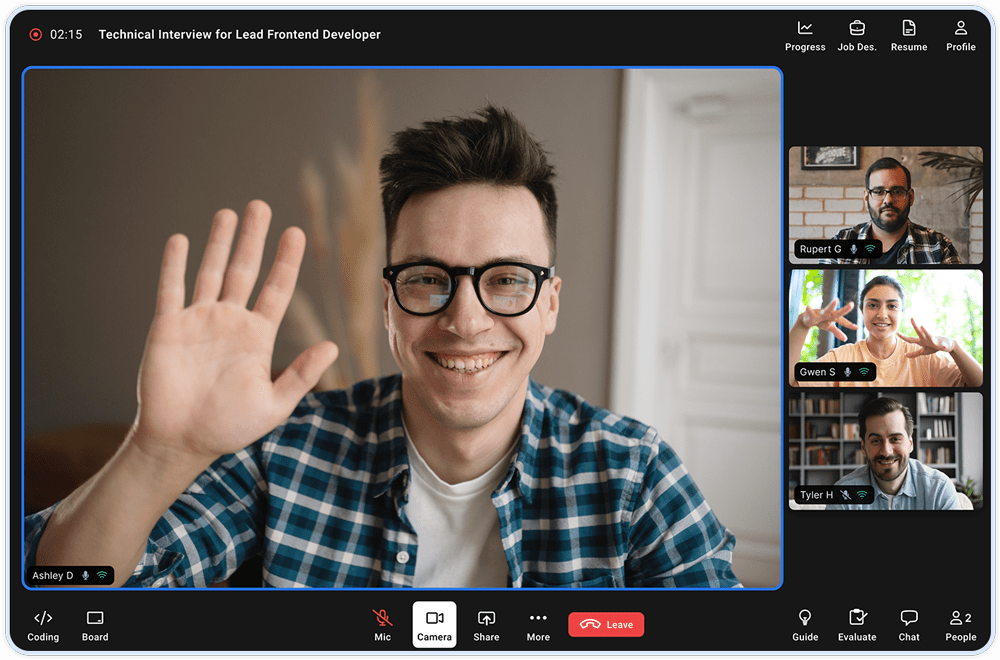Open the Evaluate panel
The height and width of the screenshot is (660, 1000).
(x=857, y=624)
